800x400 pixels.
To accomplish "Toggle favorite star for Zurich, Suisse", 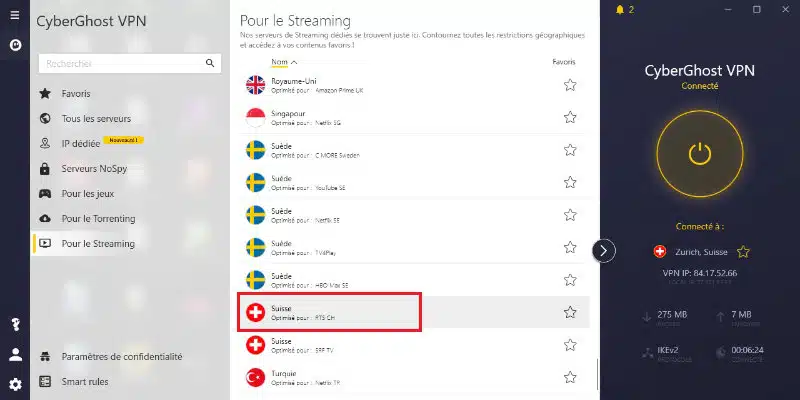I will 743,252.
